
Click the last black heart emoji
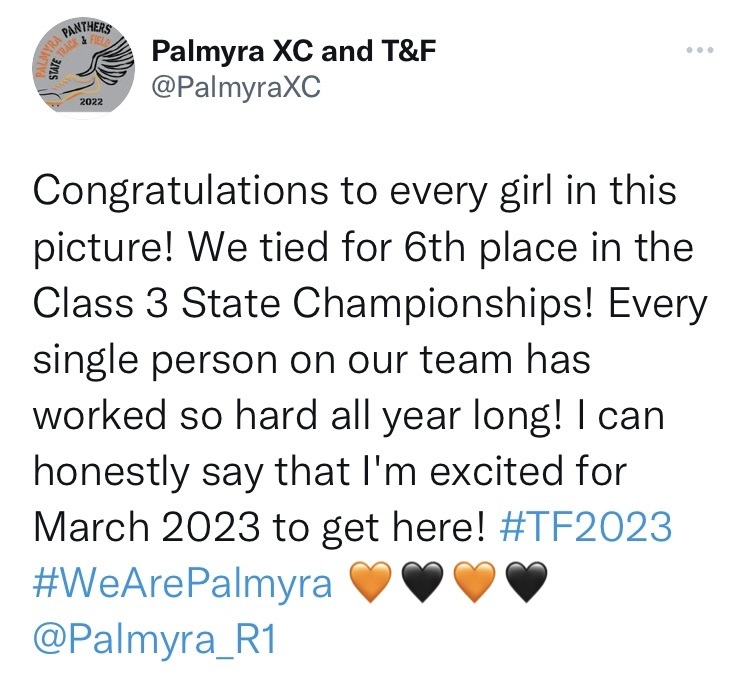527,582
